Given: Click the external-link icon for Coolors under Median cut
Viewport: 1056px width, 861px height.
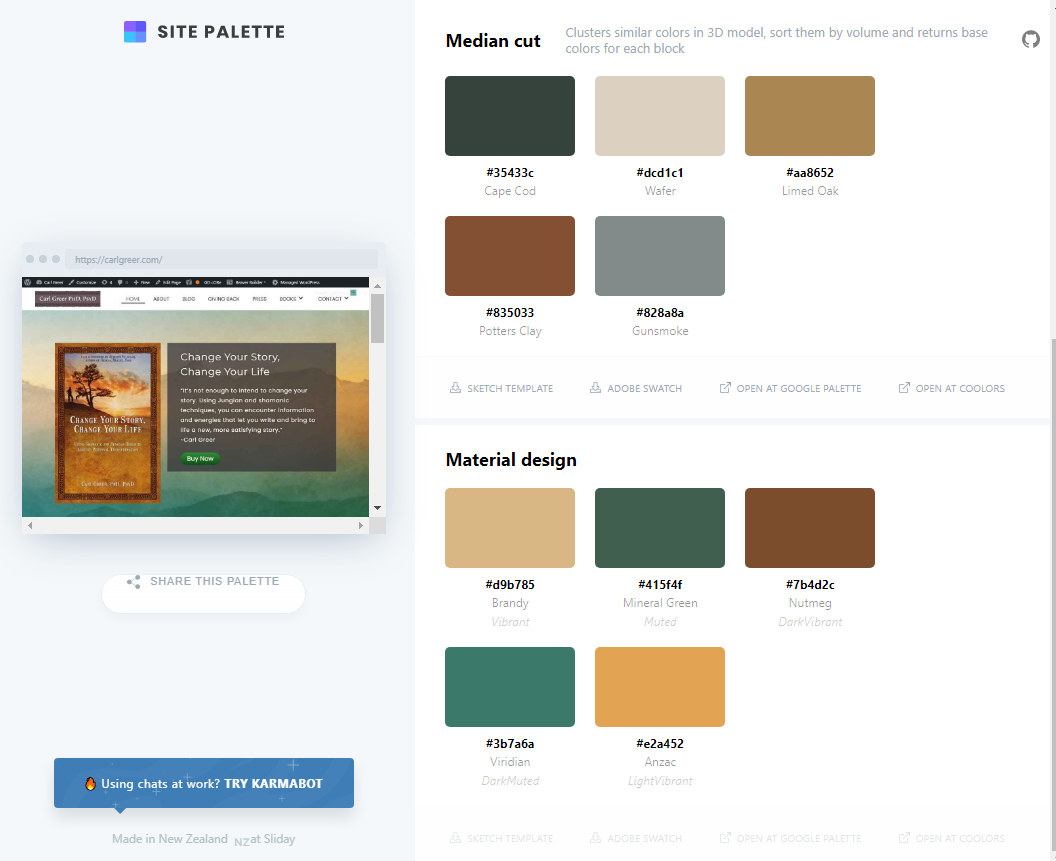Looking at the screenshot, I should pyautogui.click(x=904, y=388).
